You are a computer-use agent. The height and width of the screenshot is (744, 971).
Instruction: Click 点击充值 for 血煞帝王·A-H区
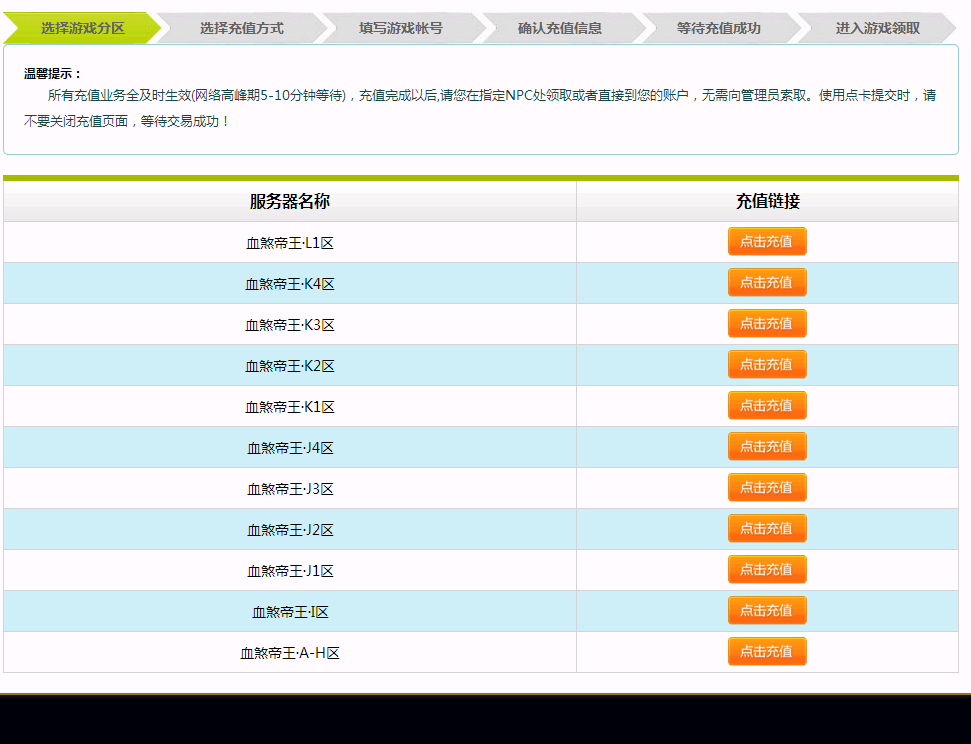(x=767, y=651)
